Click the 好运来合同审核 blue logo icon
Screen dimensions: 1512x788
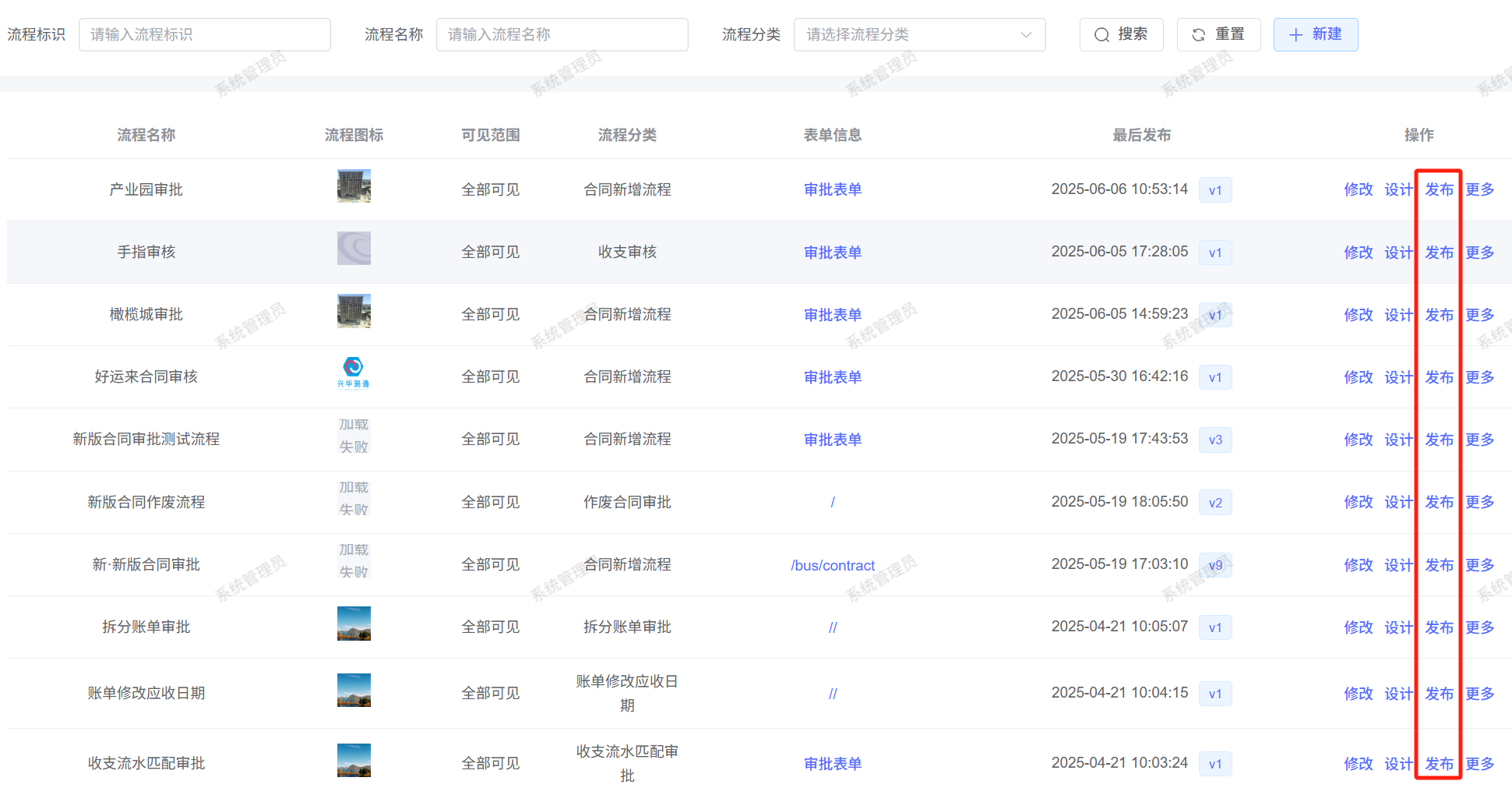coord(354,372)
